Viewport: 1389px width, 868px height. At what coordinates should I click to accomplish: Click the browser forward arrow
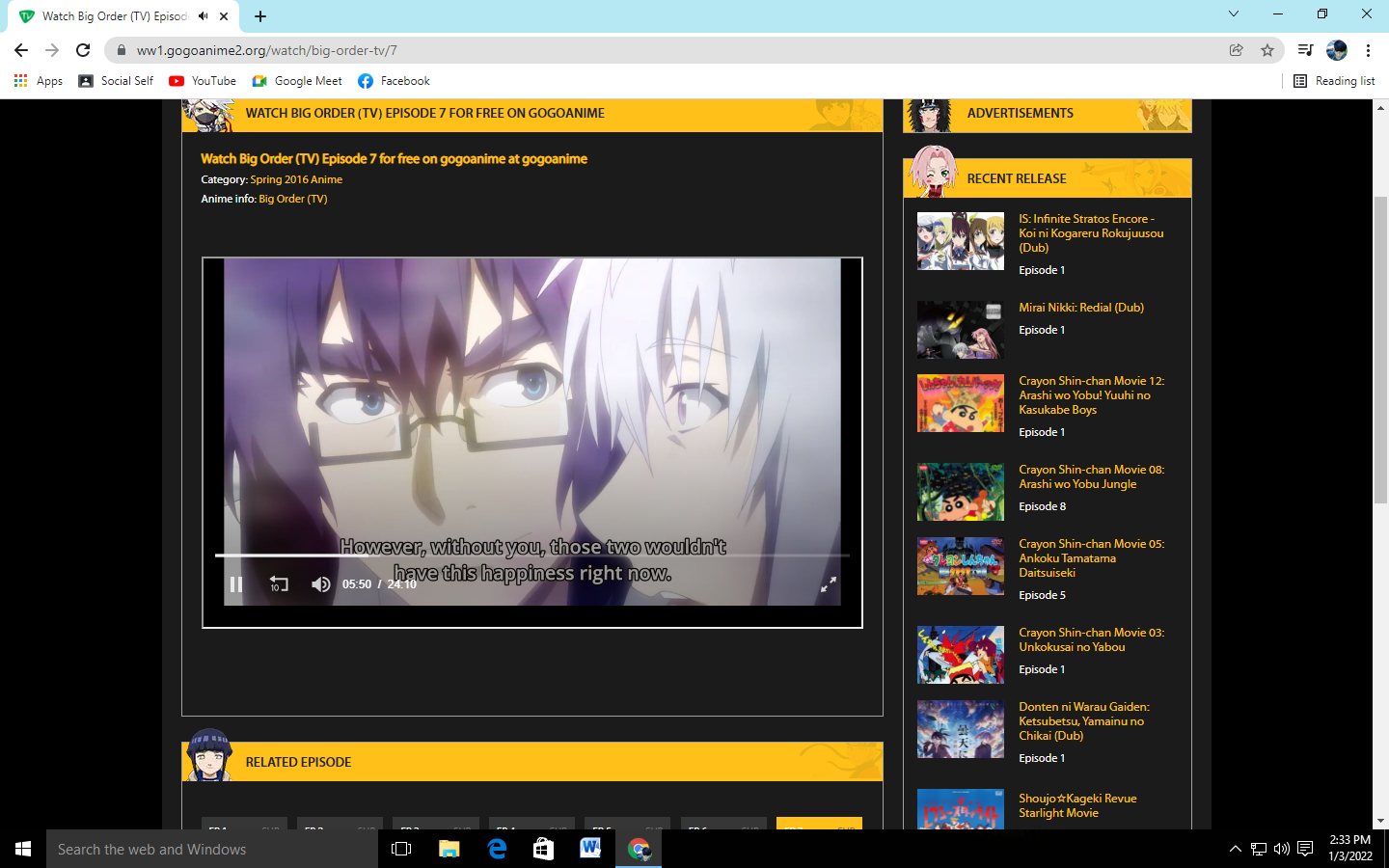tap(52, 50)
